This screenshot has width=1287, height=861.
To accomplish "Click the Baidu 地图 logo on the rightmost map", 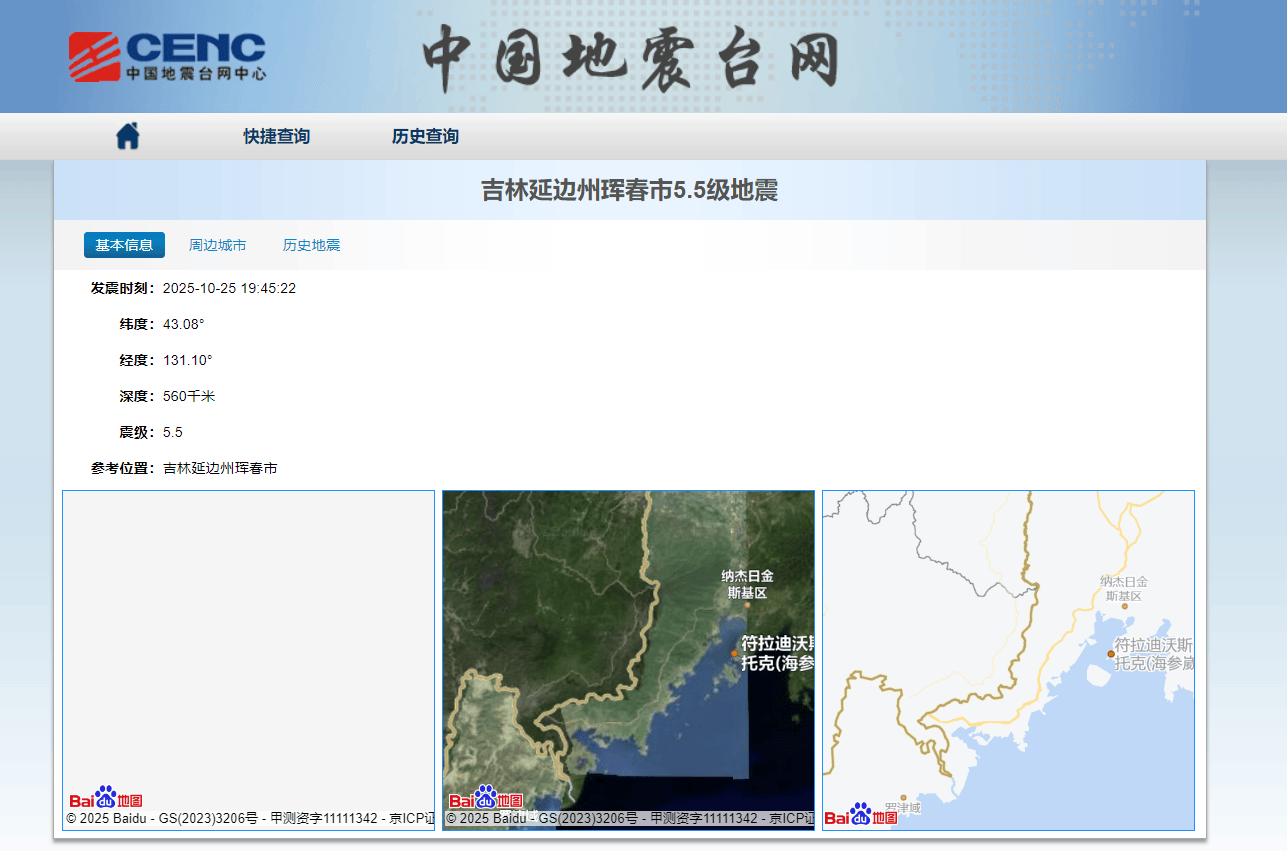I will point(862,816).
